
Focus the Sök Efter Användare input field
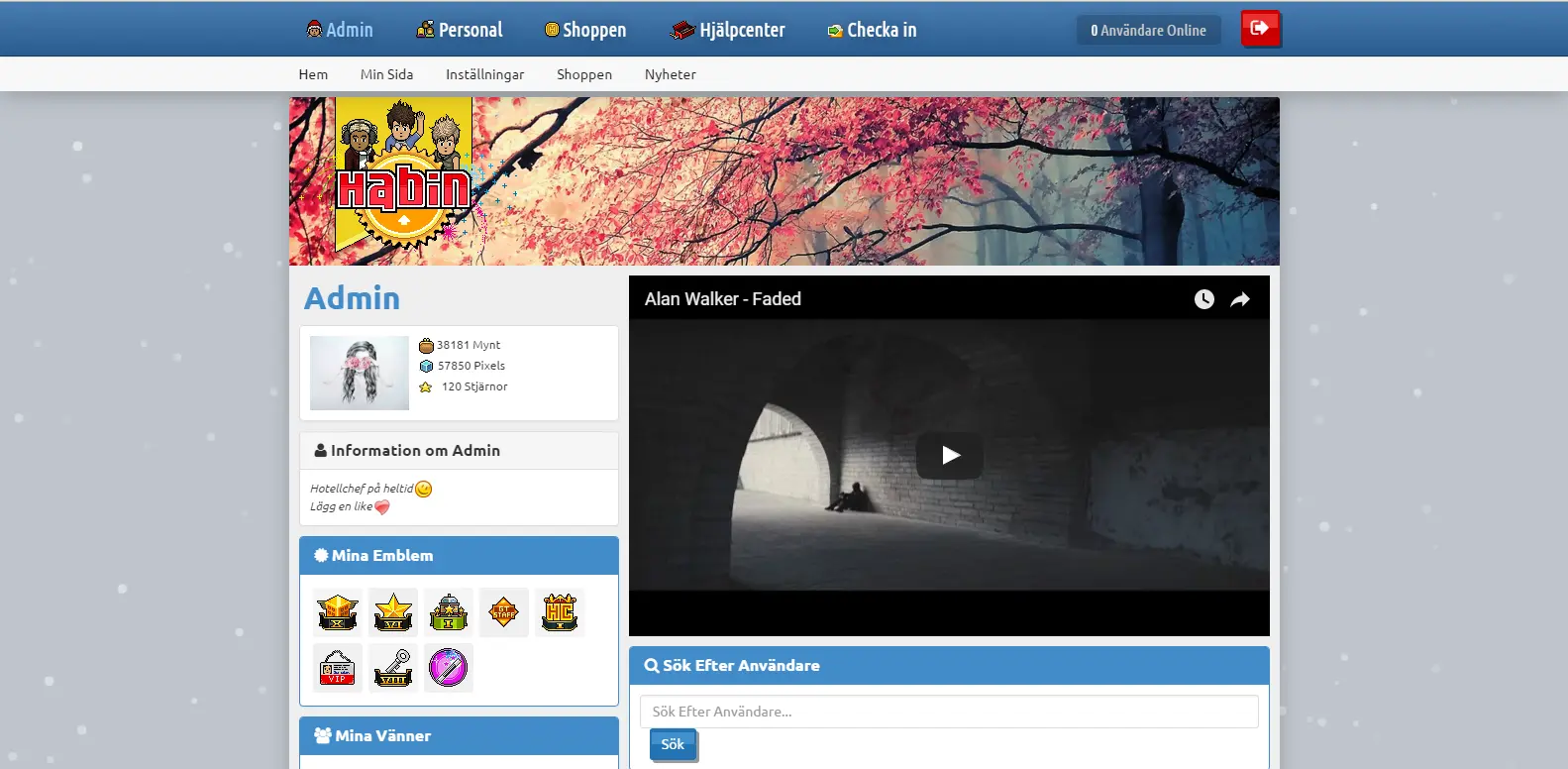pyautogui.click(x=949, y=712)
